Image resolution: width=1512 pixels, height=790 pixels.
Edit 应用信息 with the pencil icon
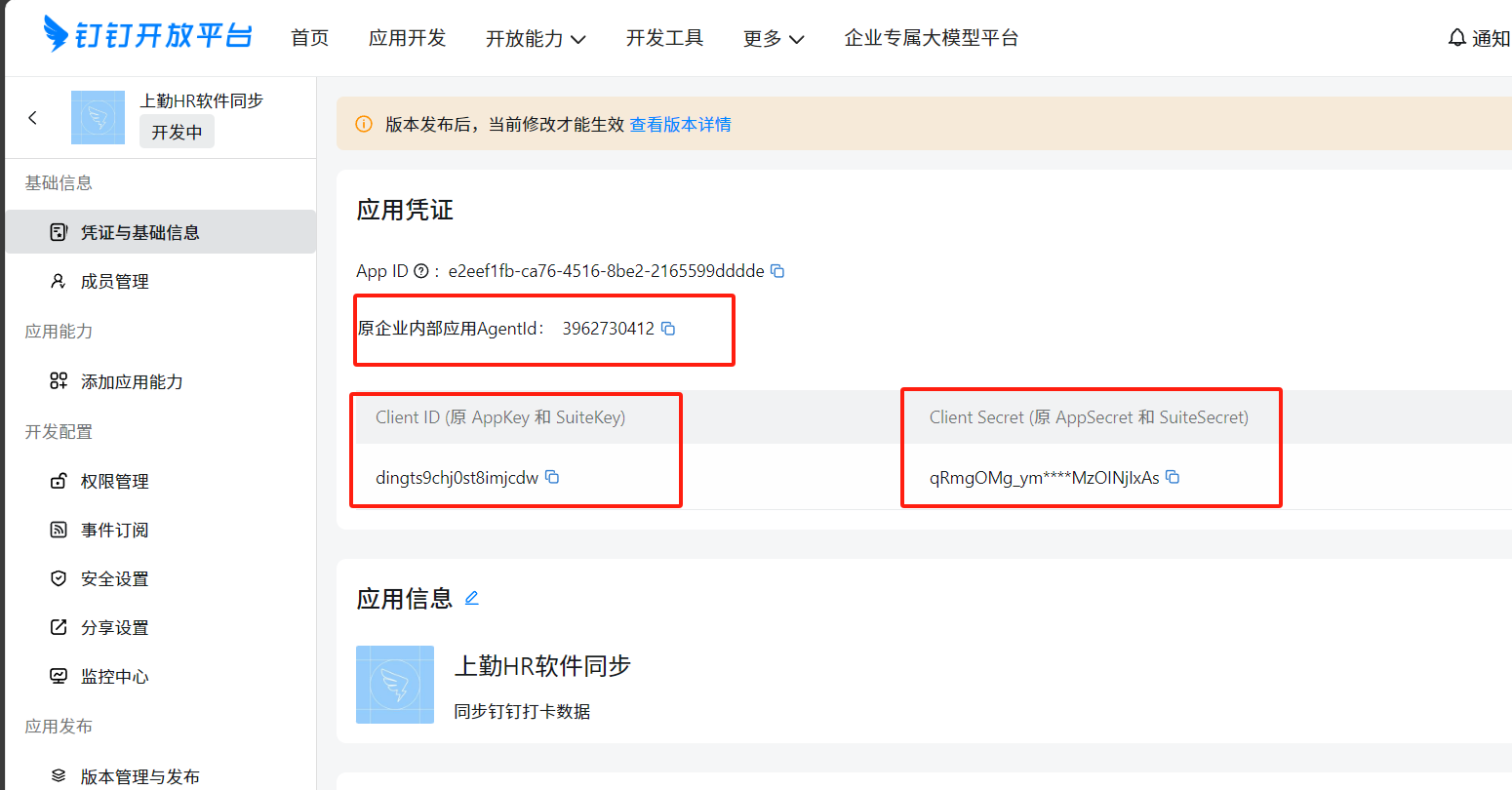[472, 598]
